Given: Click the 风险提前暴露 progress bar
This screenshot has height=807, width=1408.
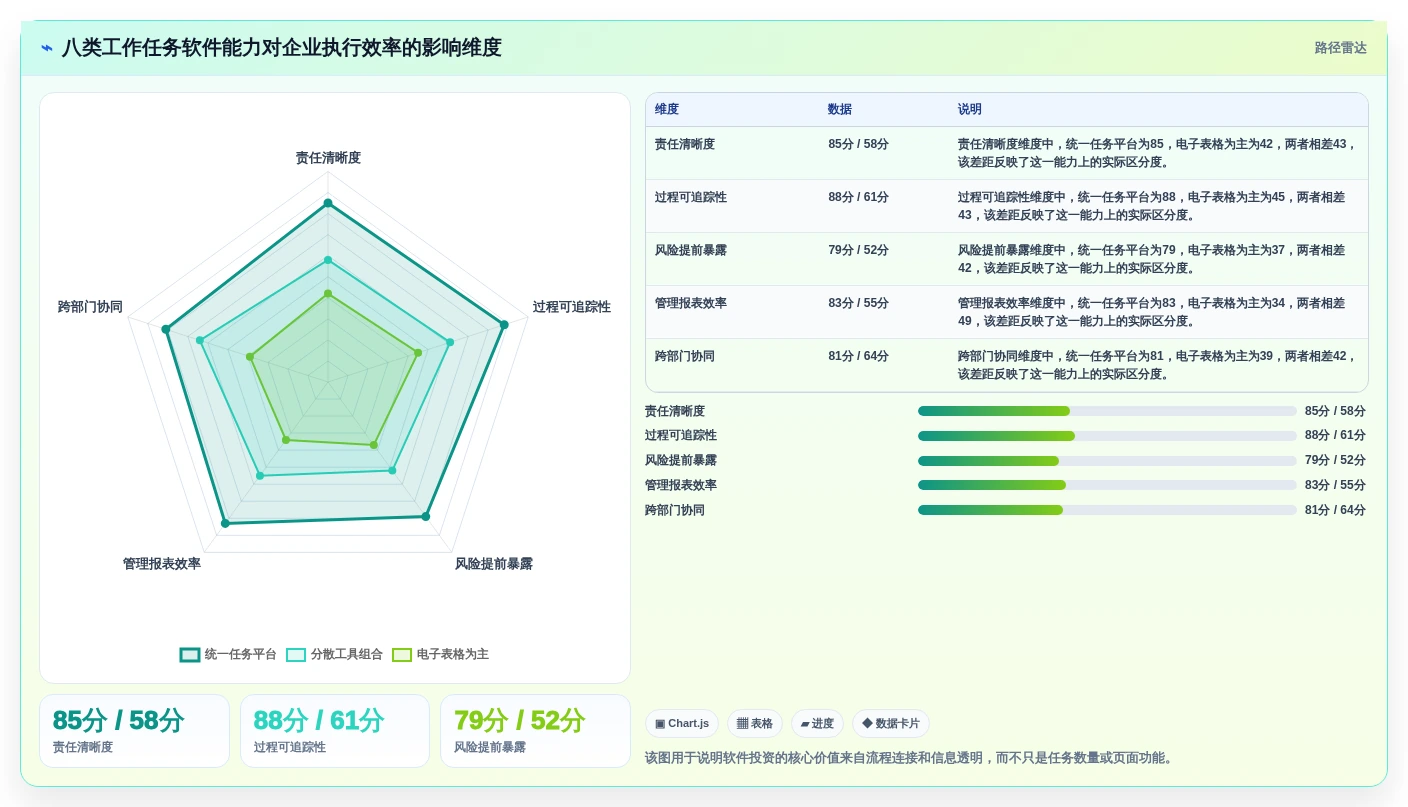Looking at the screenshot, I should 1107,461.
